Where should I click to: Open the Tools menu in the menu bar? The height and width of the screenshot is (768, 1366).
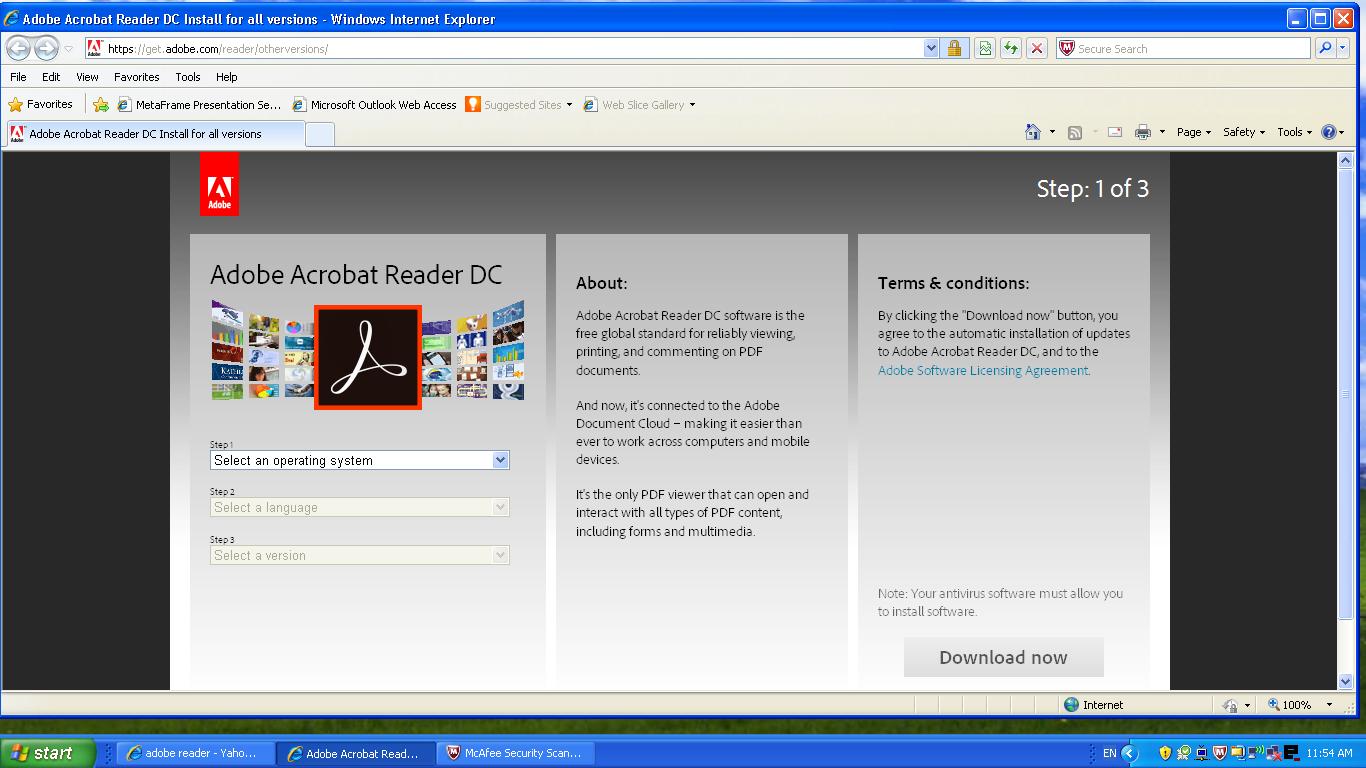[x=188, y=77]
